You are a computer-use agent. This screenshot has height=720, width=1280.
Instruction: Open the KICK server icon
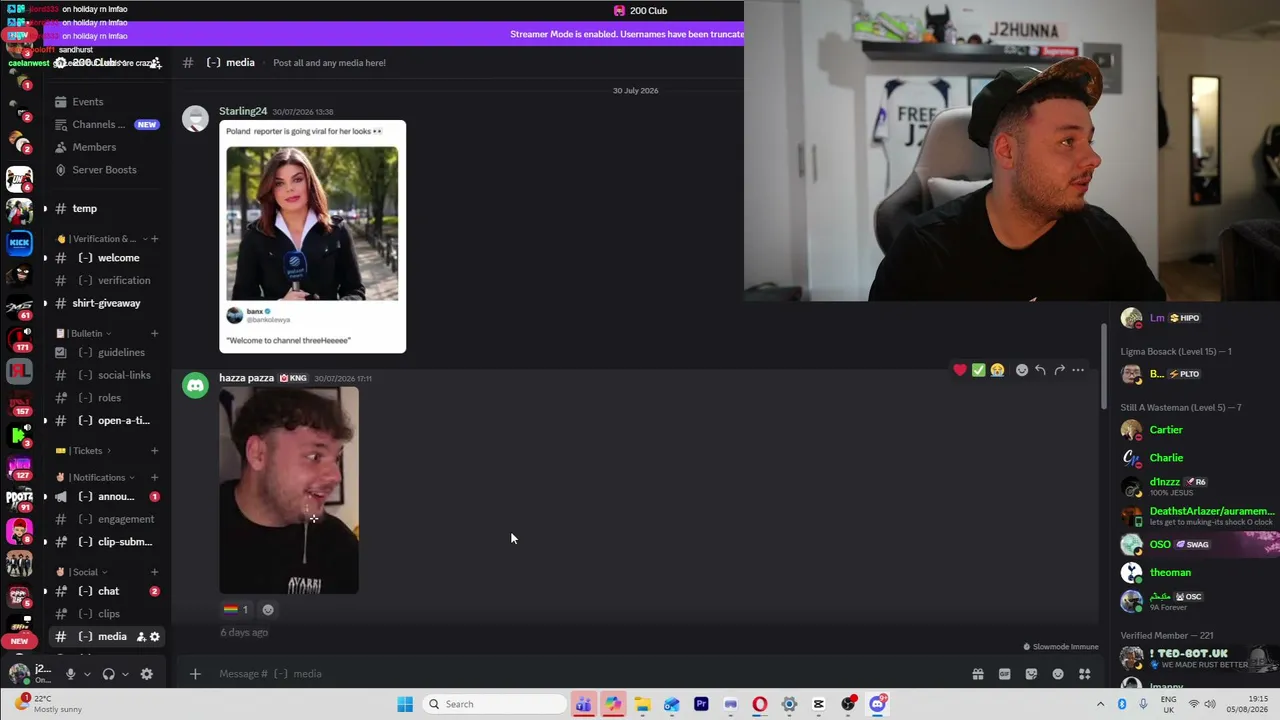(19, 242)
